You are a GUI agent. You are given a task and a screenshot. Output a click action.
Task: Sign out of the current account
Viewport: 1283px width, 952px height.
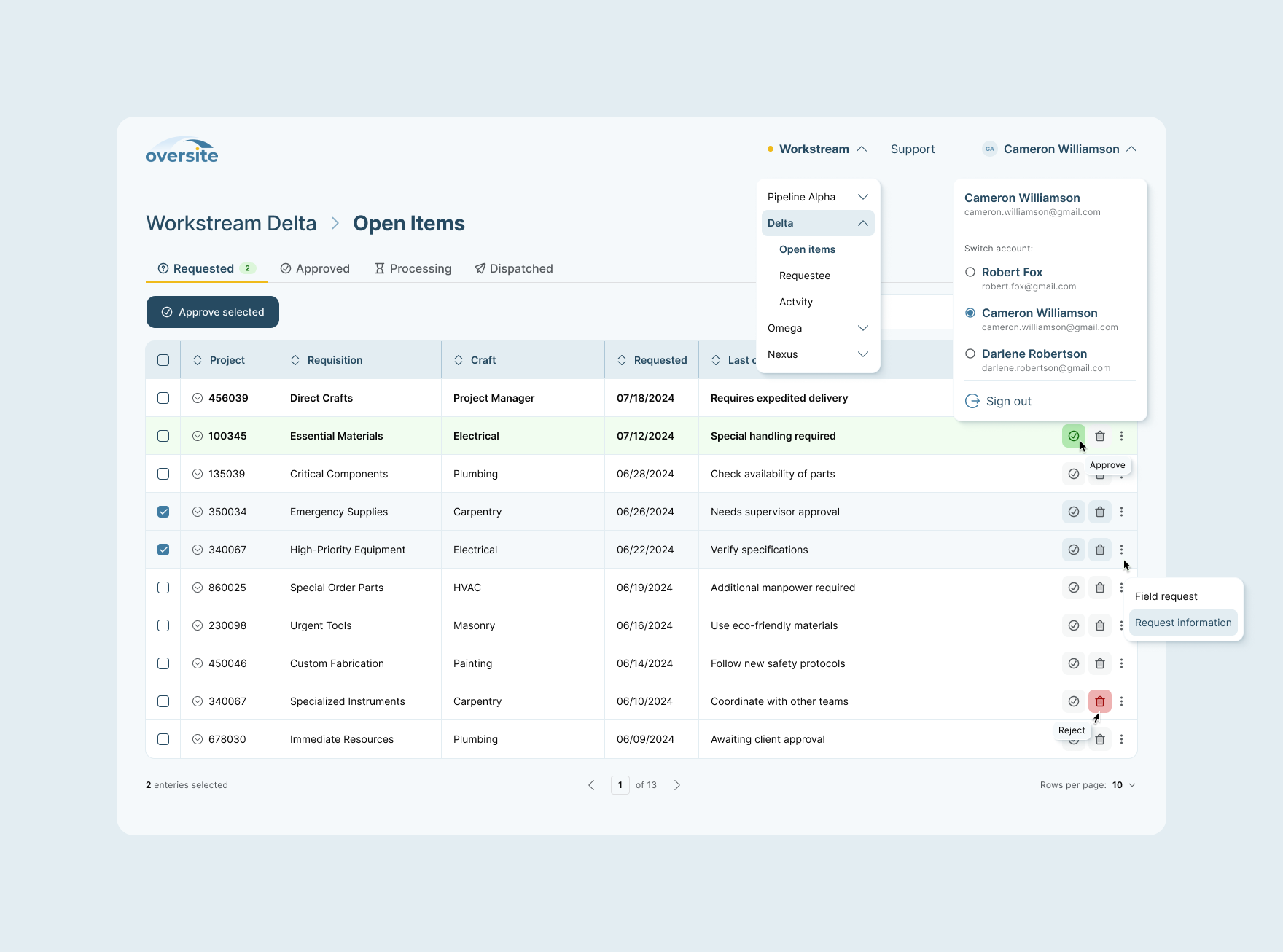point(1008,400)
